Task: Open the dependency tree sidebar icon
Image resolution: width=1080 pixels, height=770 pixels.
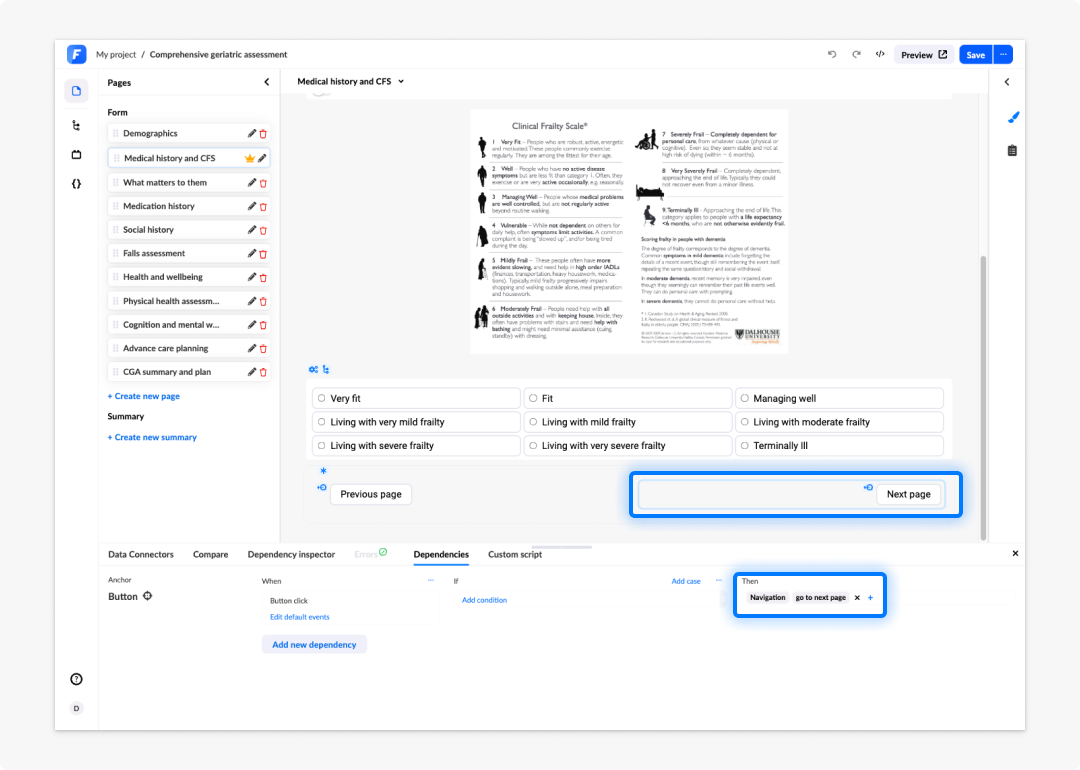Action: tap(76, 125)
